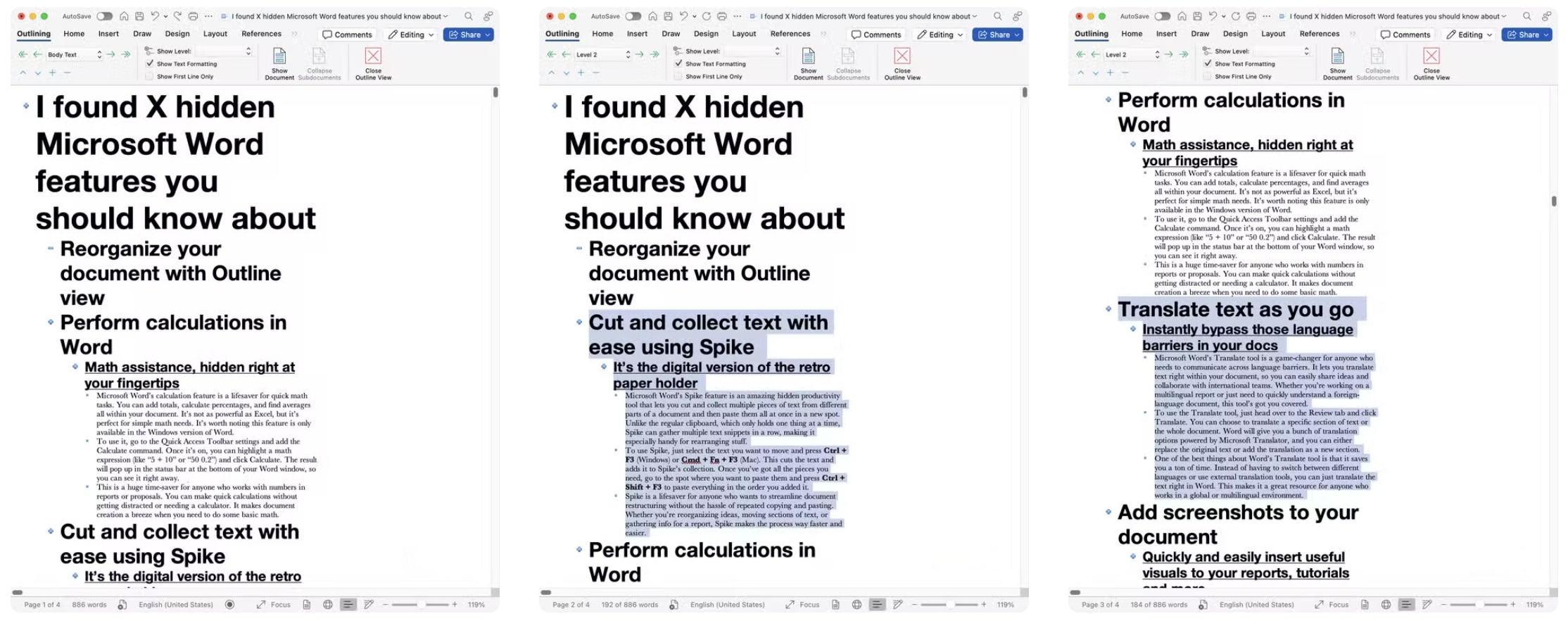
Task: Click the accessibility check icon in left status bar
Action: click(122, 605)
